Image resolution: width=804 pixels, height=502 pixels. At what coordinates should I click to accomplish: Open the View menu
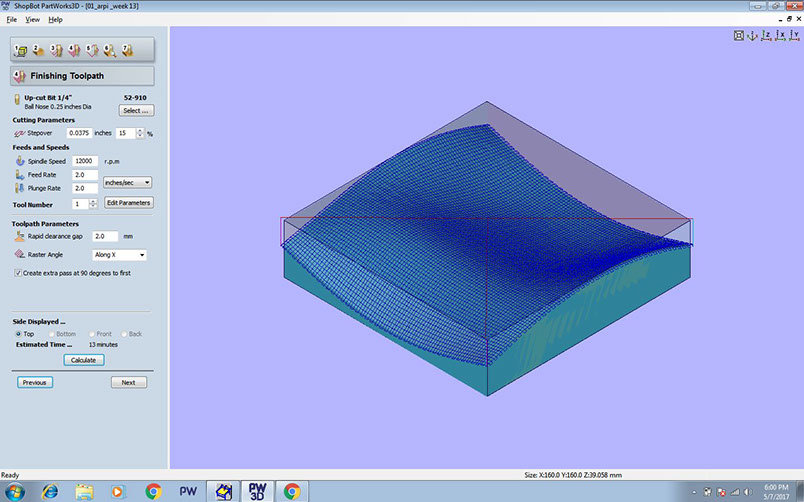32,19
